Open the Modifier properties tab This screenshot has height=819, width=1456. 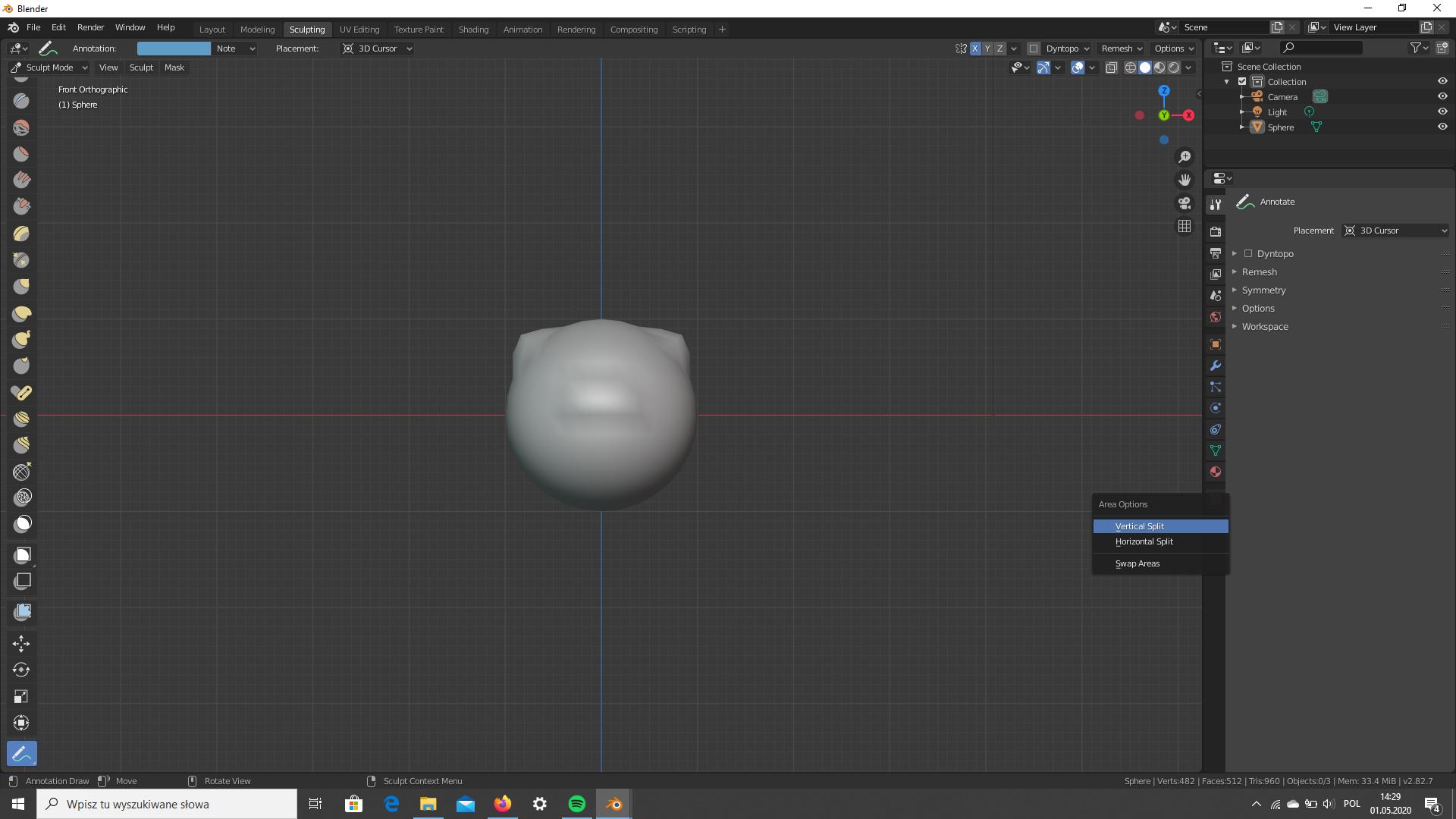pos(1216,366)
